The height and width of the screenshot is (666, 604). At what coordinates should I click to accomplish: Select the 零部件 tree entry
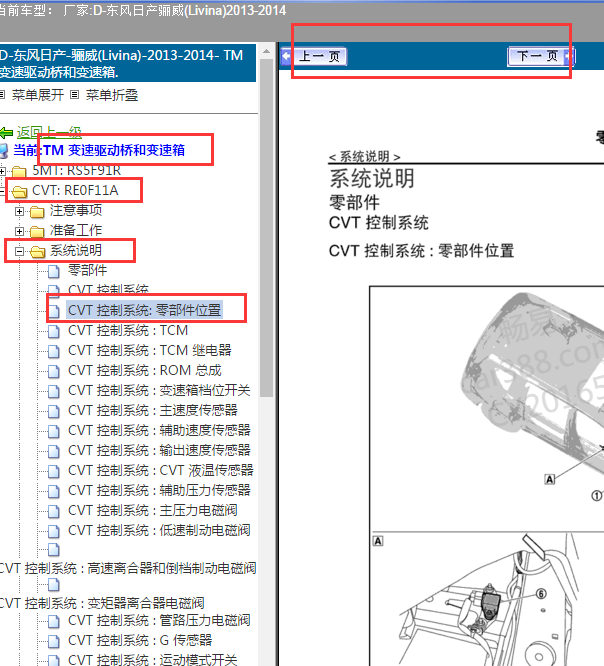click(x=87, y=270)
